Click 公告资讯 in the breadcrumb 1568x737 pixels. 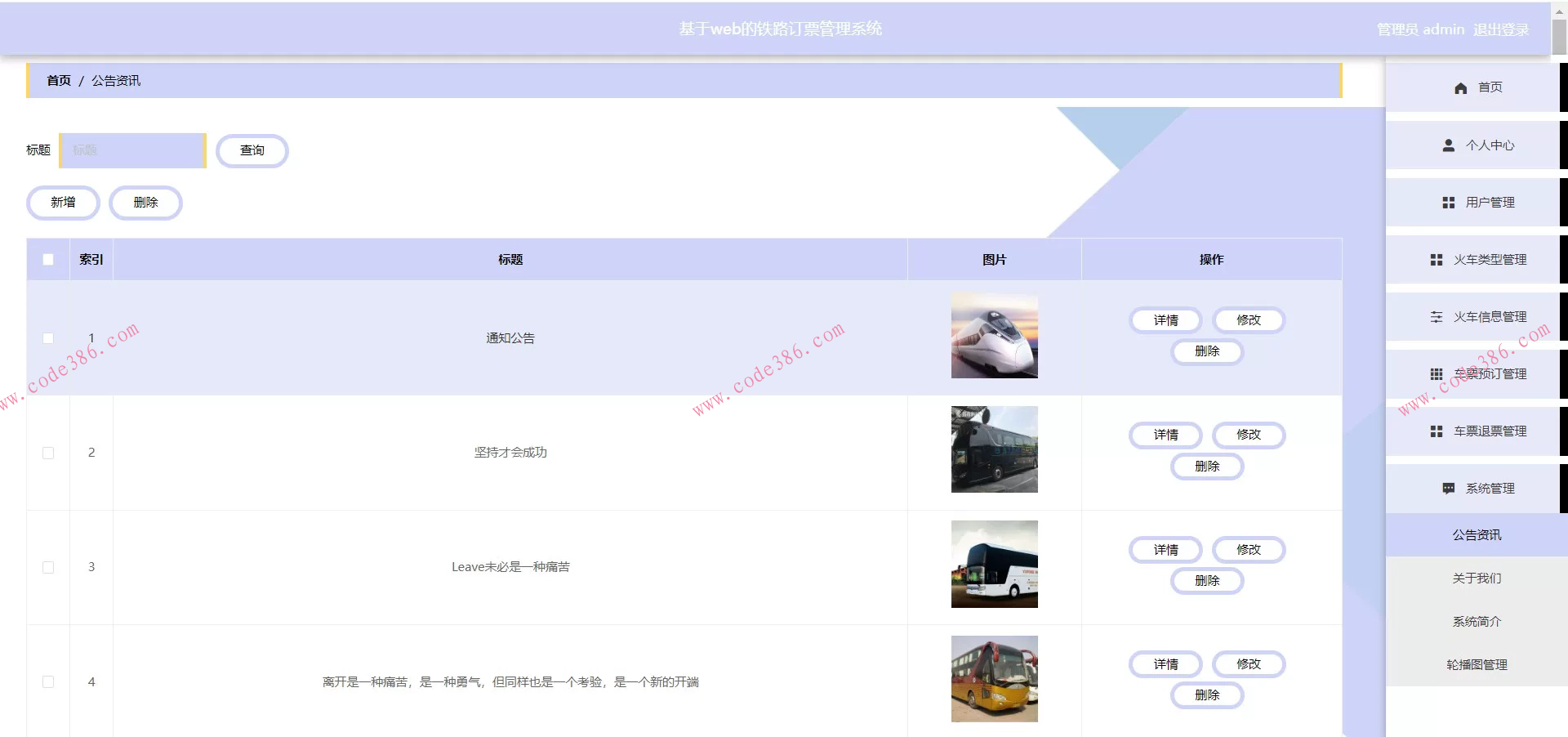coord(116,81)
